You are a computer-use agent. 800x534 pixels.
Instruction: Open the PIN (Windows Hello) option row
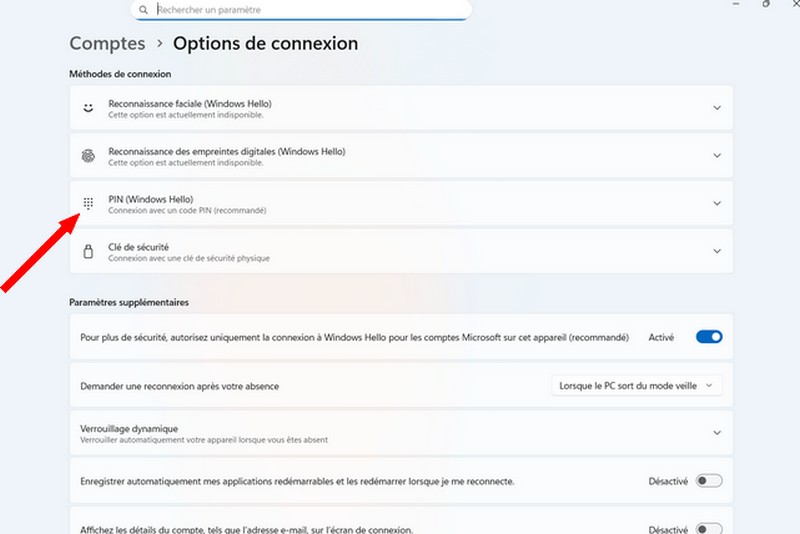pyautogui.click(x=400, y=203)
